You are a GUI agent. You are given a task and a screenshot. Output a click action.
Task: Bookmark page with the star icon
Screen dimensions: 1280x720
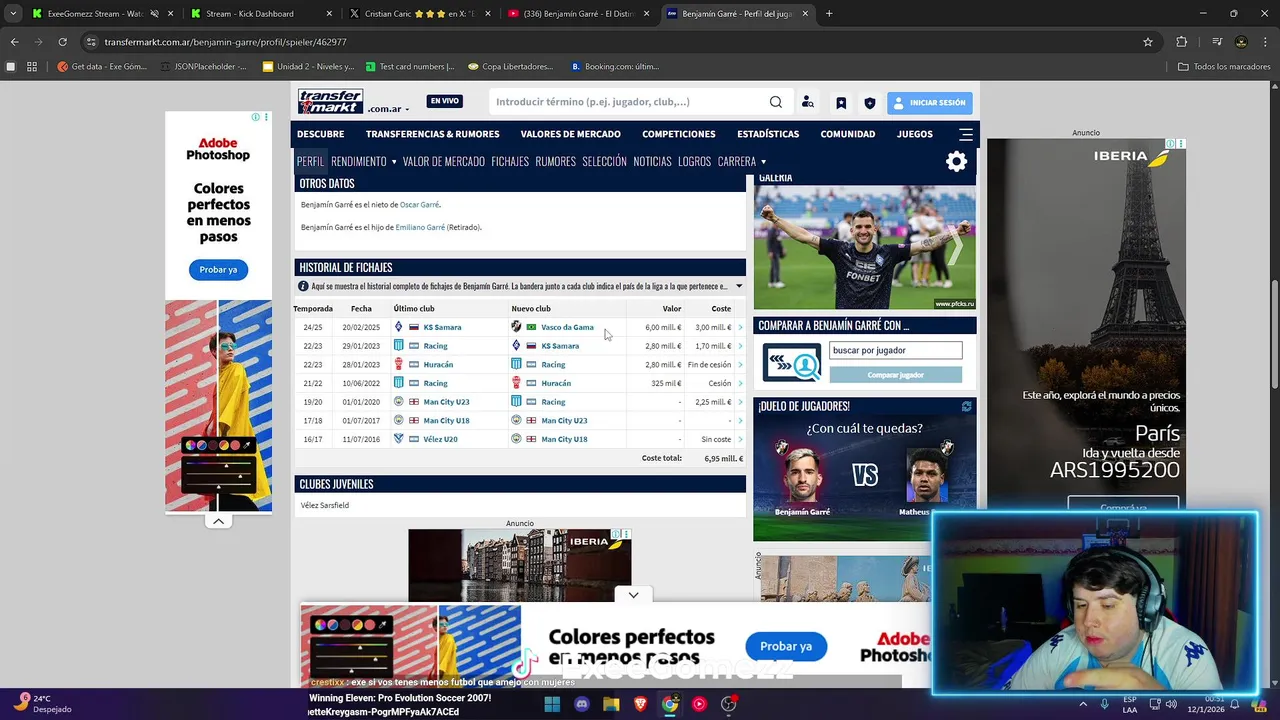point(1148,42)
